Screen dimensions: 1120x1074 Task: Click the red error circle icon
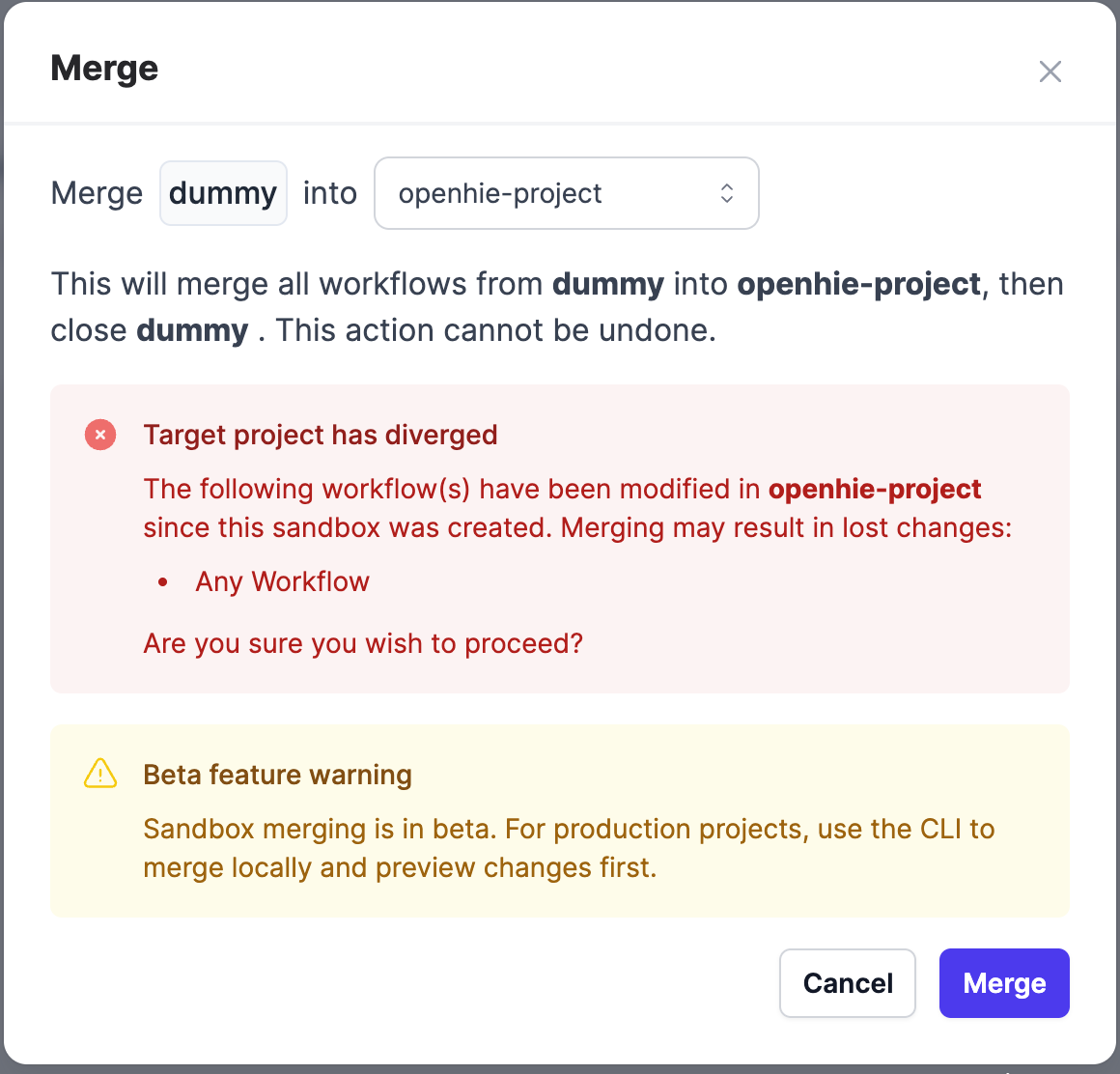point(100,436)
